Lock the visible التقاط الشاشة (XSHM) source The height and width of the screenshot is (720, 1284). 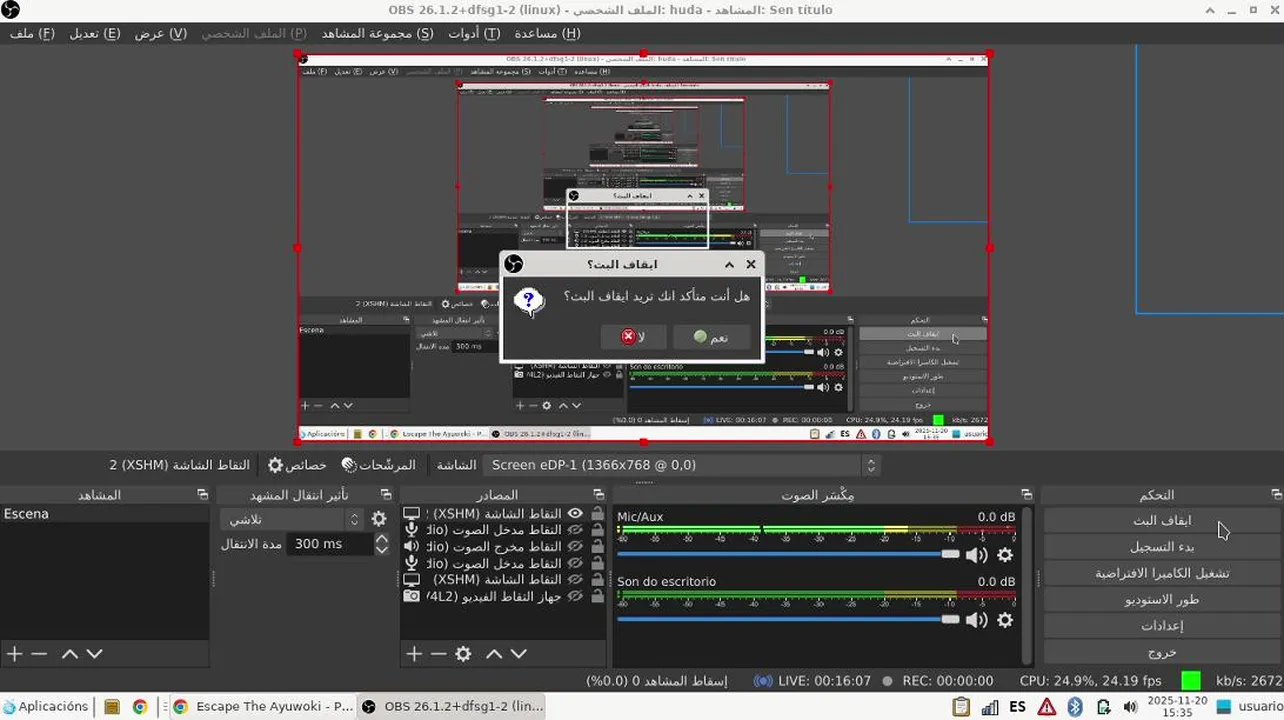pyautogui.click(x=598, y=513)
